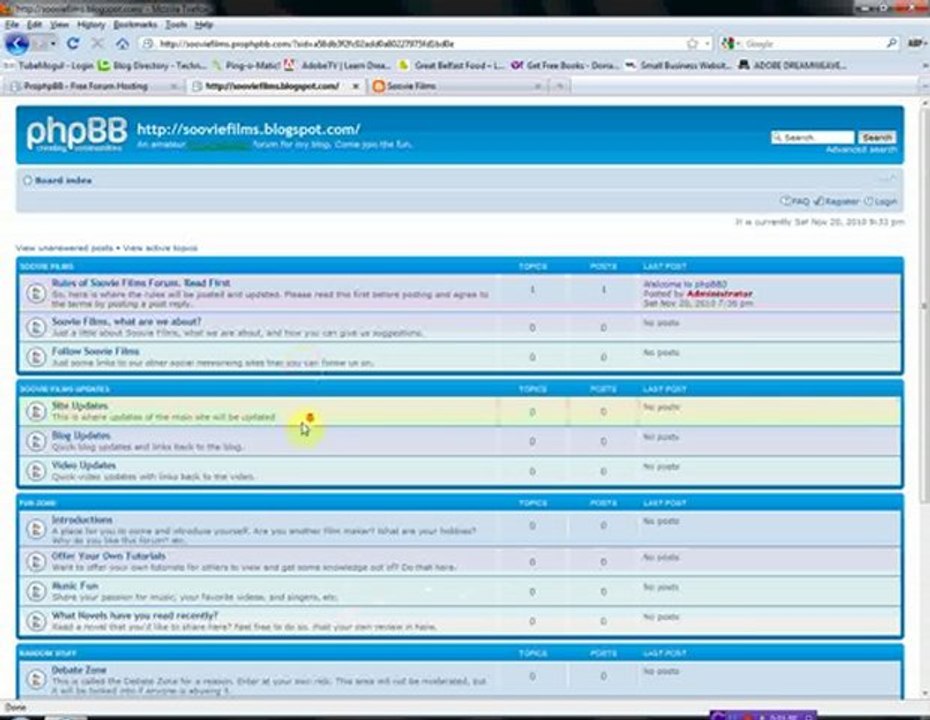Open the Edit menu
This screenshot has width=930, height=720.
pos(34,24)
